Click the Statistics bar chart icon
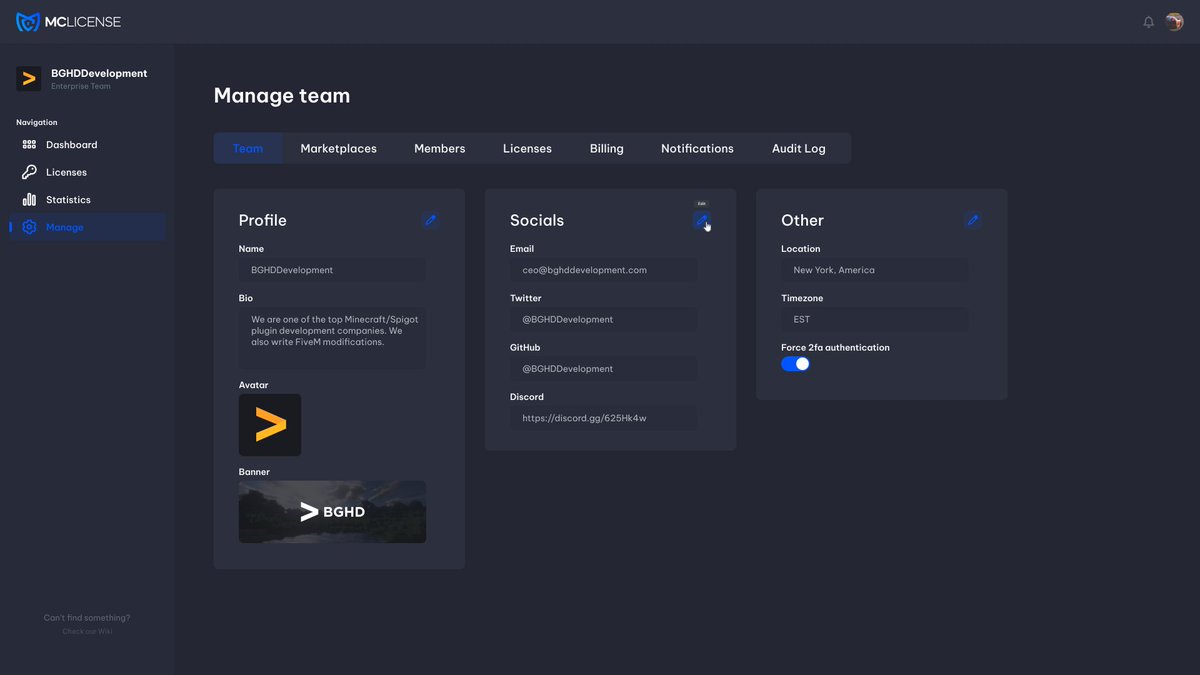Image resolution: width=1200 pixels, height=675 pixels. pos(29,200)
